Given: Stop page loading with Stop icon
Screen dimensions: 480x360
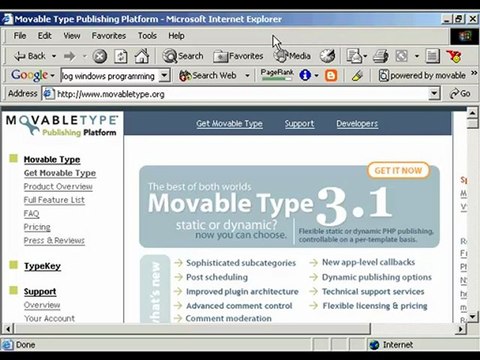Looking at the screenshot, I should click(99, 56).
